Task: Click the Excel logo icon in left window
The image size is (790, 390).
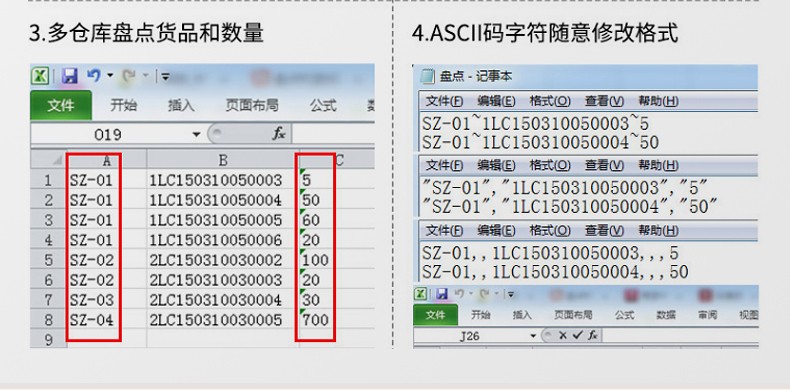Action: [40, 77]
